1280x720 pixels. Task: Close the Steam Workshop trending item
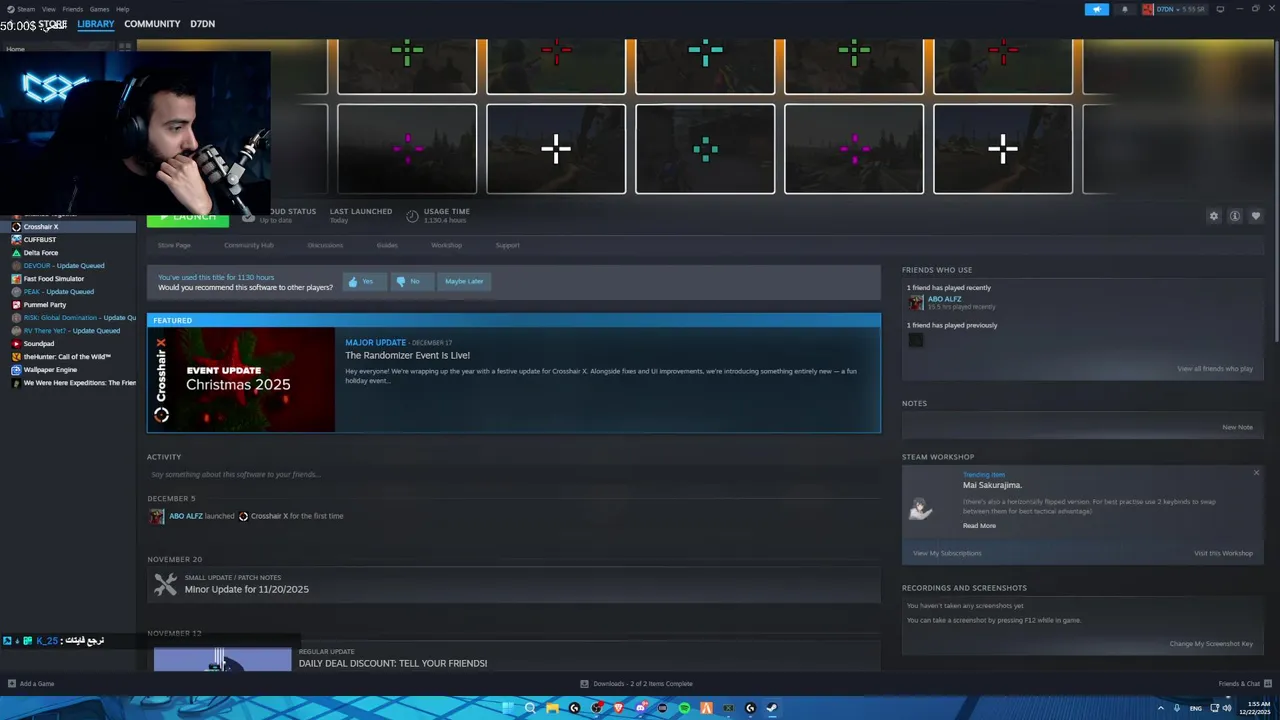(x=1256, y=473)
